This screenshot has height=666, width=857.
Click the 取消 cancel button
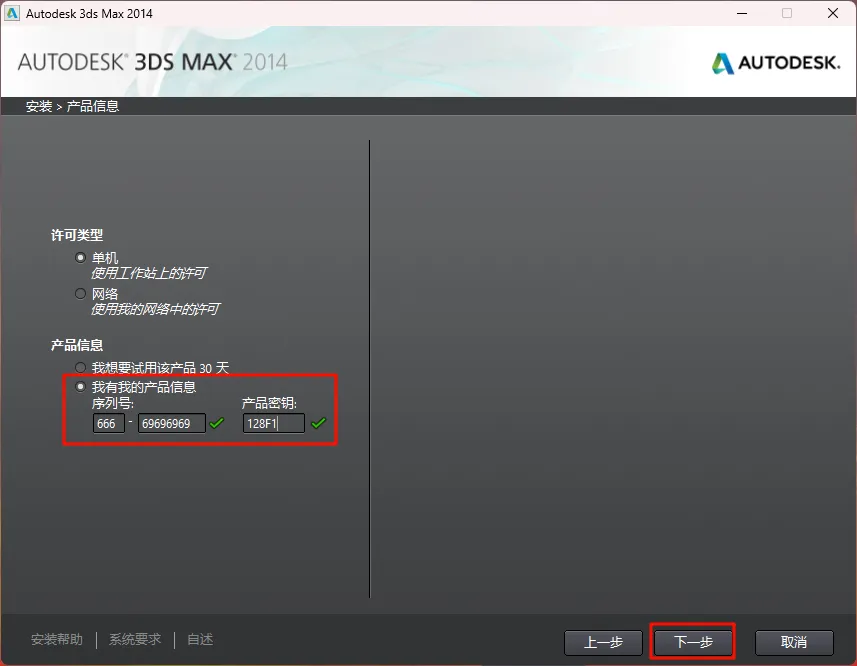[794, 642]
